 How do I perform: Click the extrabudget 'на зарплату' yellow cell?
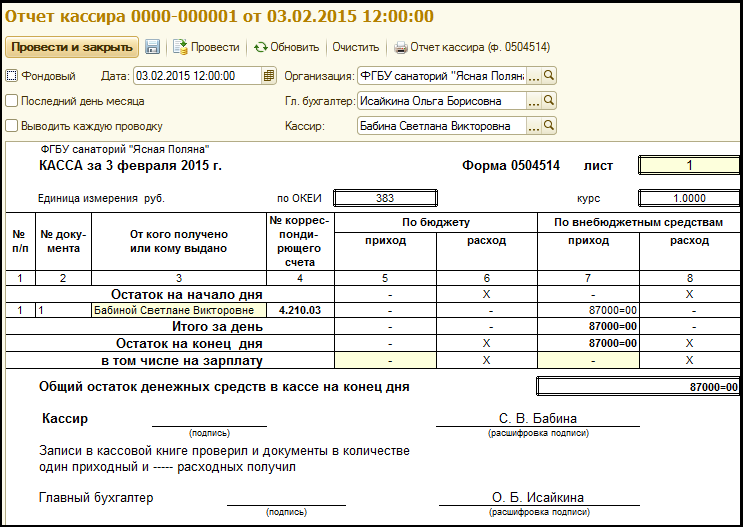[x=588, y=361]
